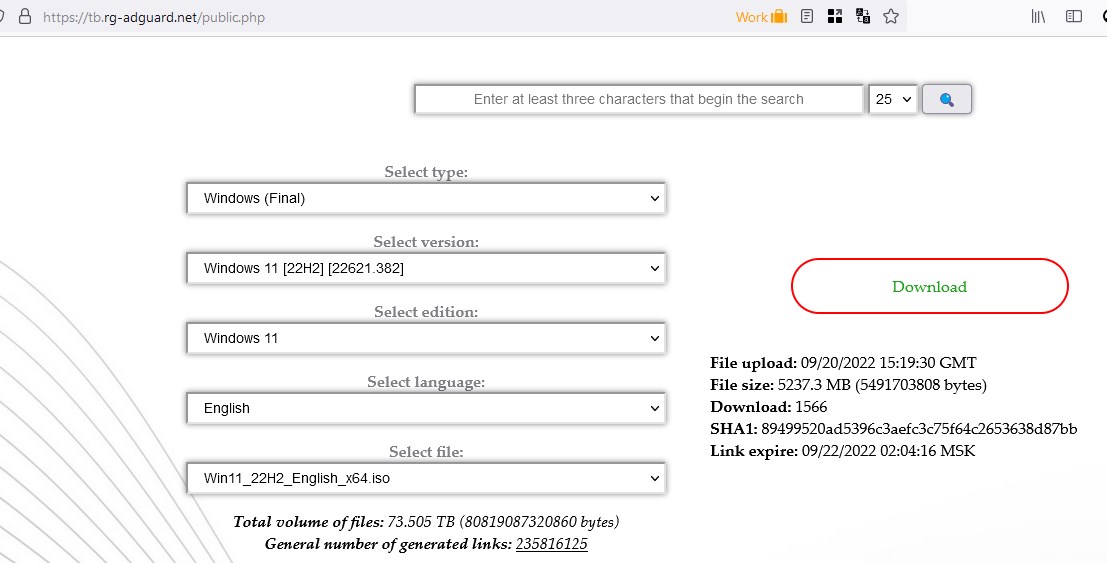The image size is (1107, 563).
Task: Click the 'Select file:' label
Action: click(x=426, y=451)
